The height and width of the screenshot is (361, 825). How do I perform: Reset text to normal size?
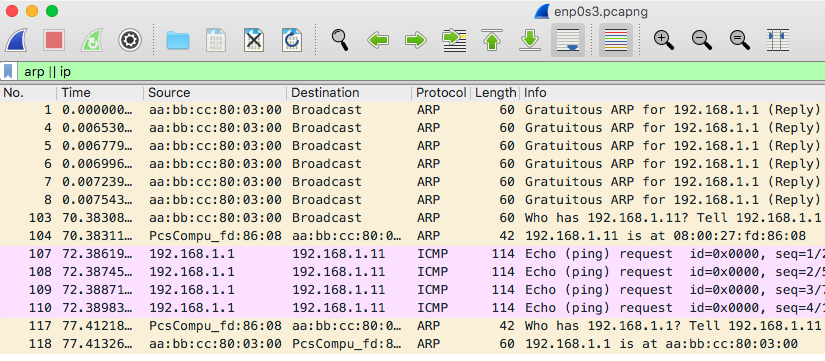coord(740,41)
